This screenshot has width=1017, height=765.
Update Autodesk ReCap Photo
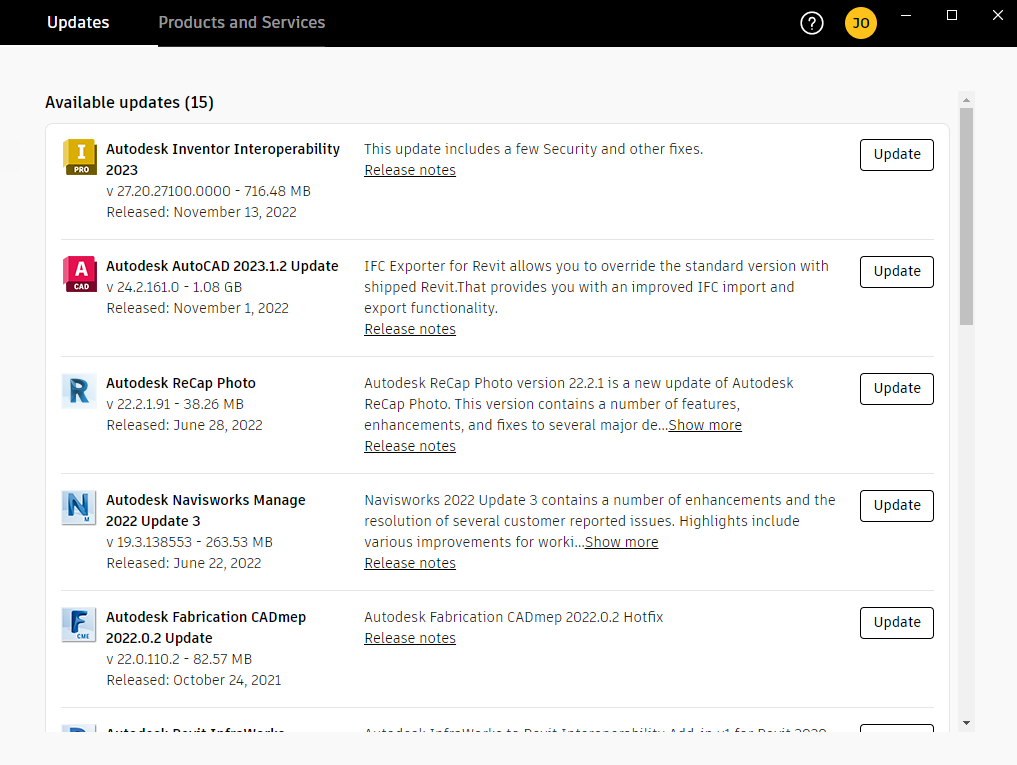[897, 388]
